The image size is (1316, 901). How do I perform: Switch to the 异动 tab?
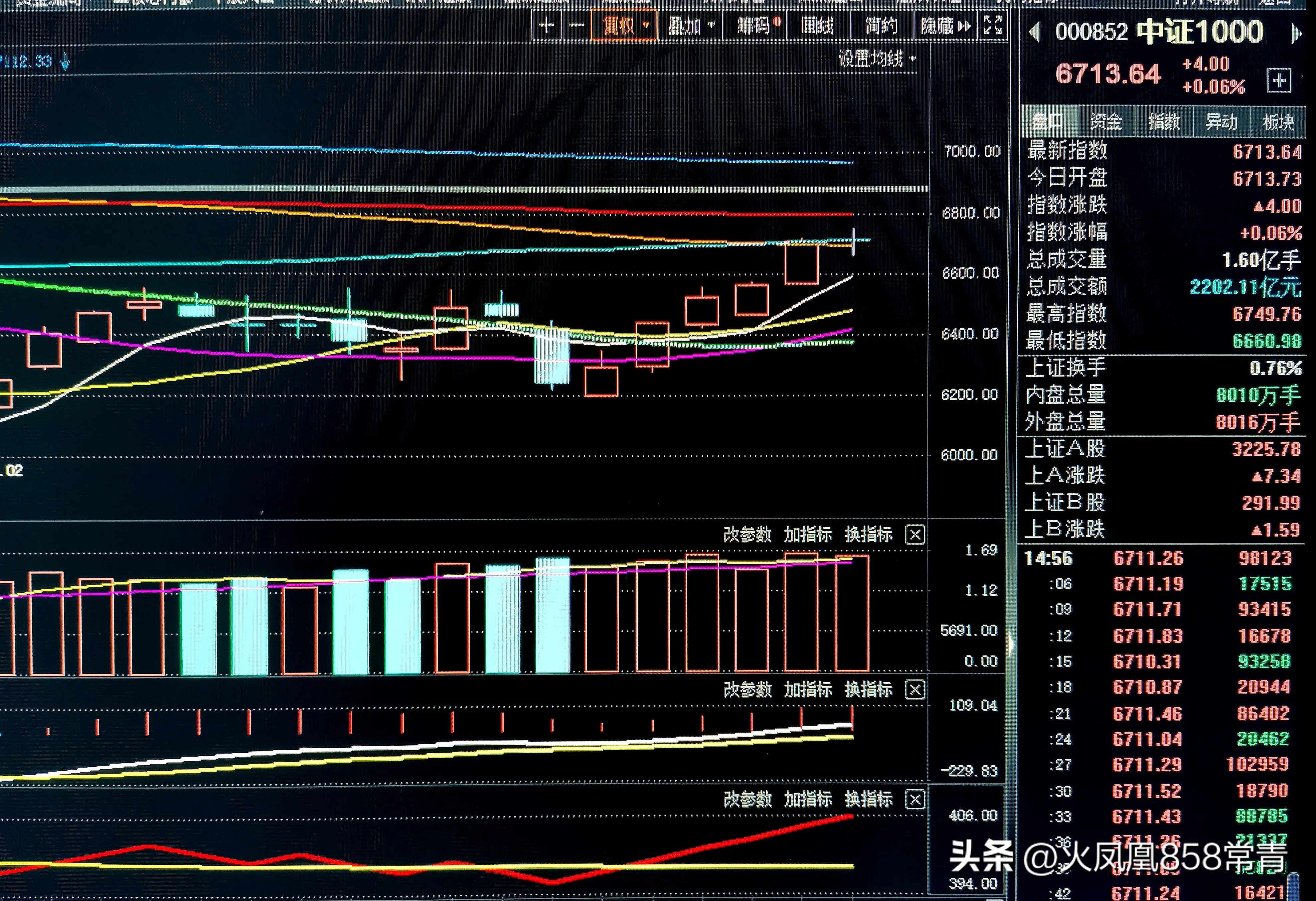(x=1221, y=121)
